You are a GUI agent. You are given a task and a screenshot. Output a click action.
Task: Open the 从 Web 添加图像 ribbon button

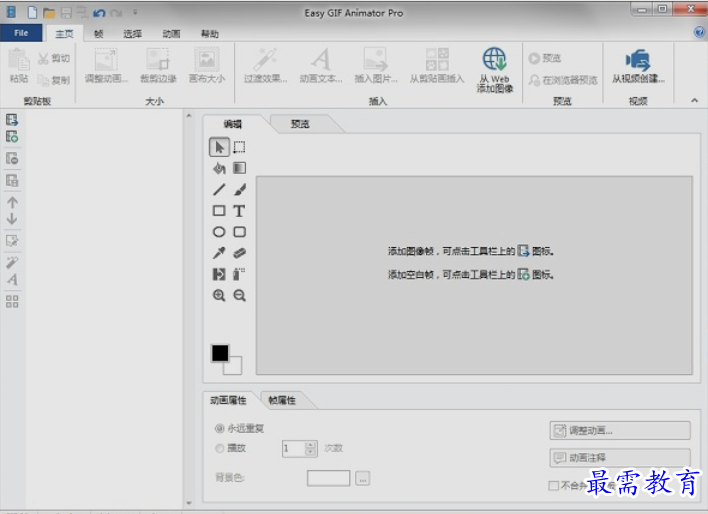(x=495, y=70)
